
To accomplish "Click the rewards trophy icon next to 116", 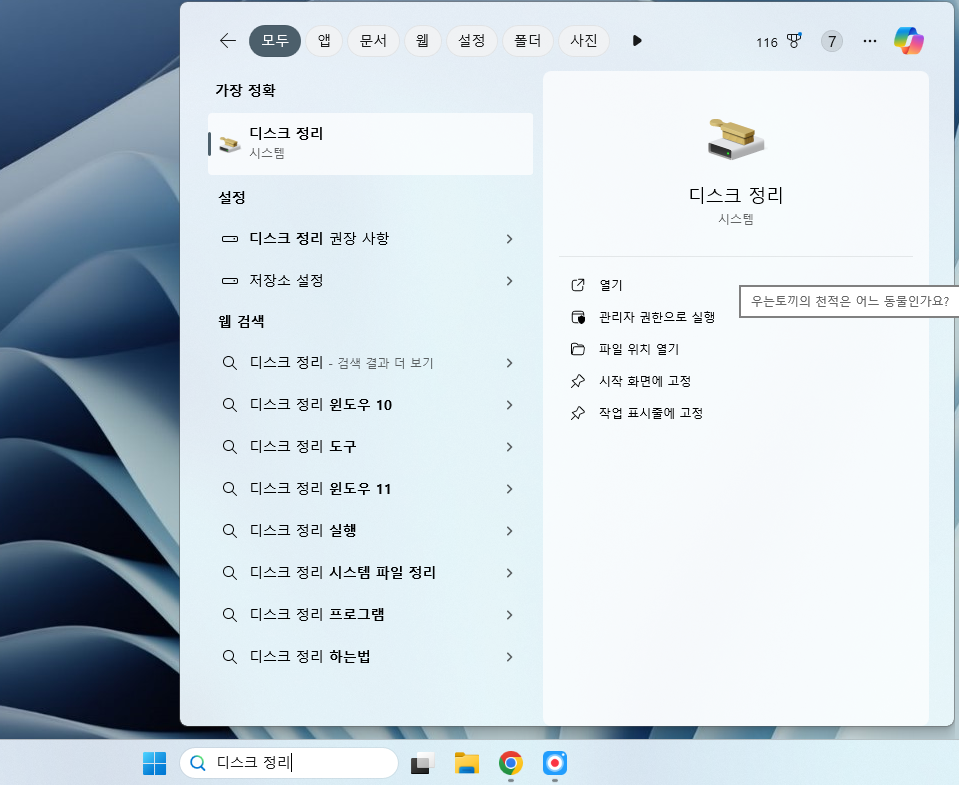I will tap(794, 41).
